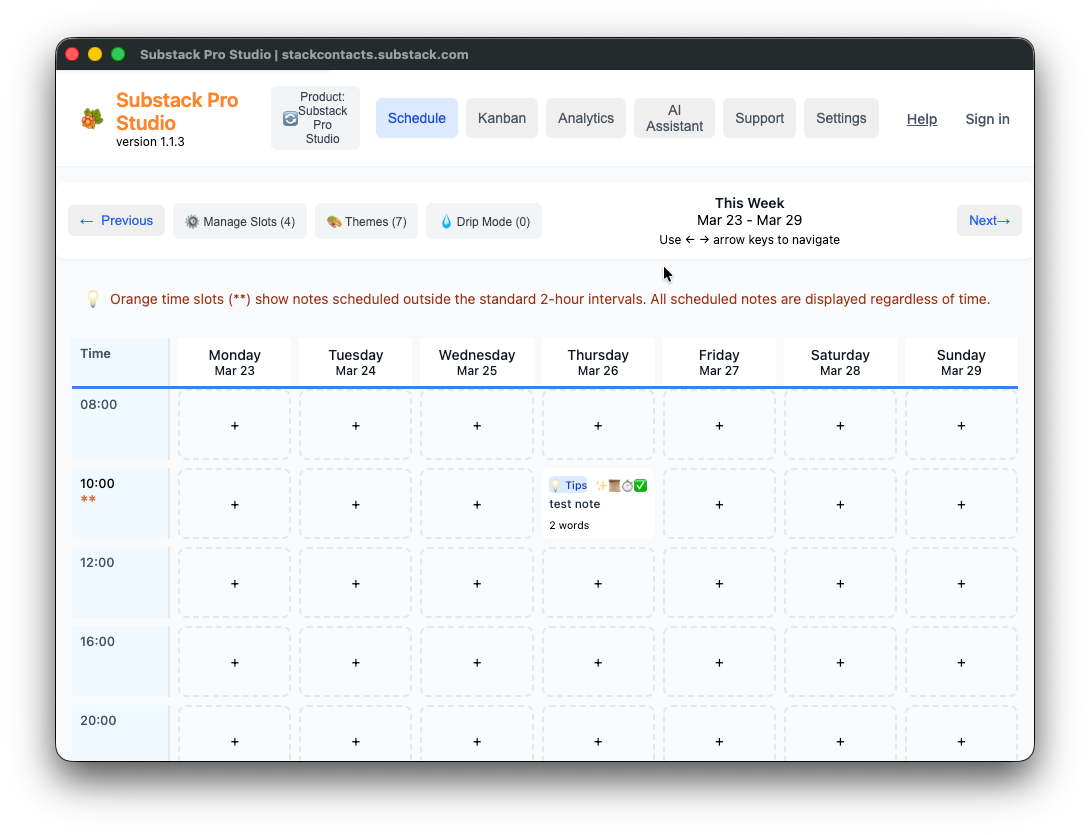Add a note at 10:00 on Saturday
1090x835 pixels.
pyautogui.click(x=840, y=504)
